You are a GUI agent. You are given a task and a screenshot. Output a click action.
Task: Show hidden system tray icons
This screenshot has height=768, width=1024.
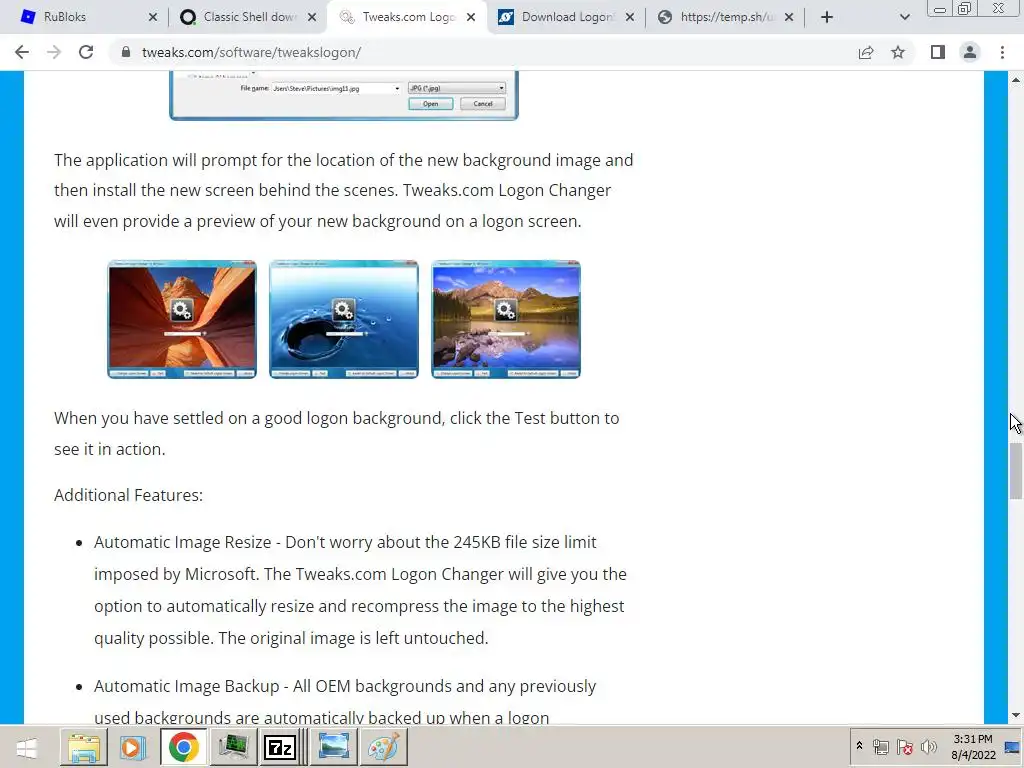tap(859, 746)
